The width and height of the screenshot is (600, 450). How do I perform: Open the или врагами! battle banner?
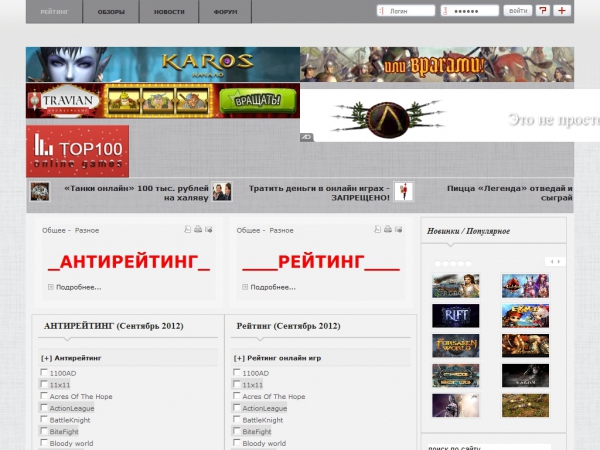point(437,64)
